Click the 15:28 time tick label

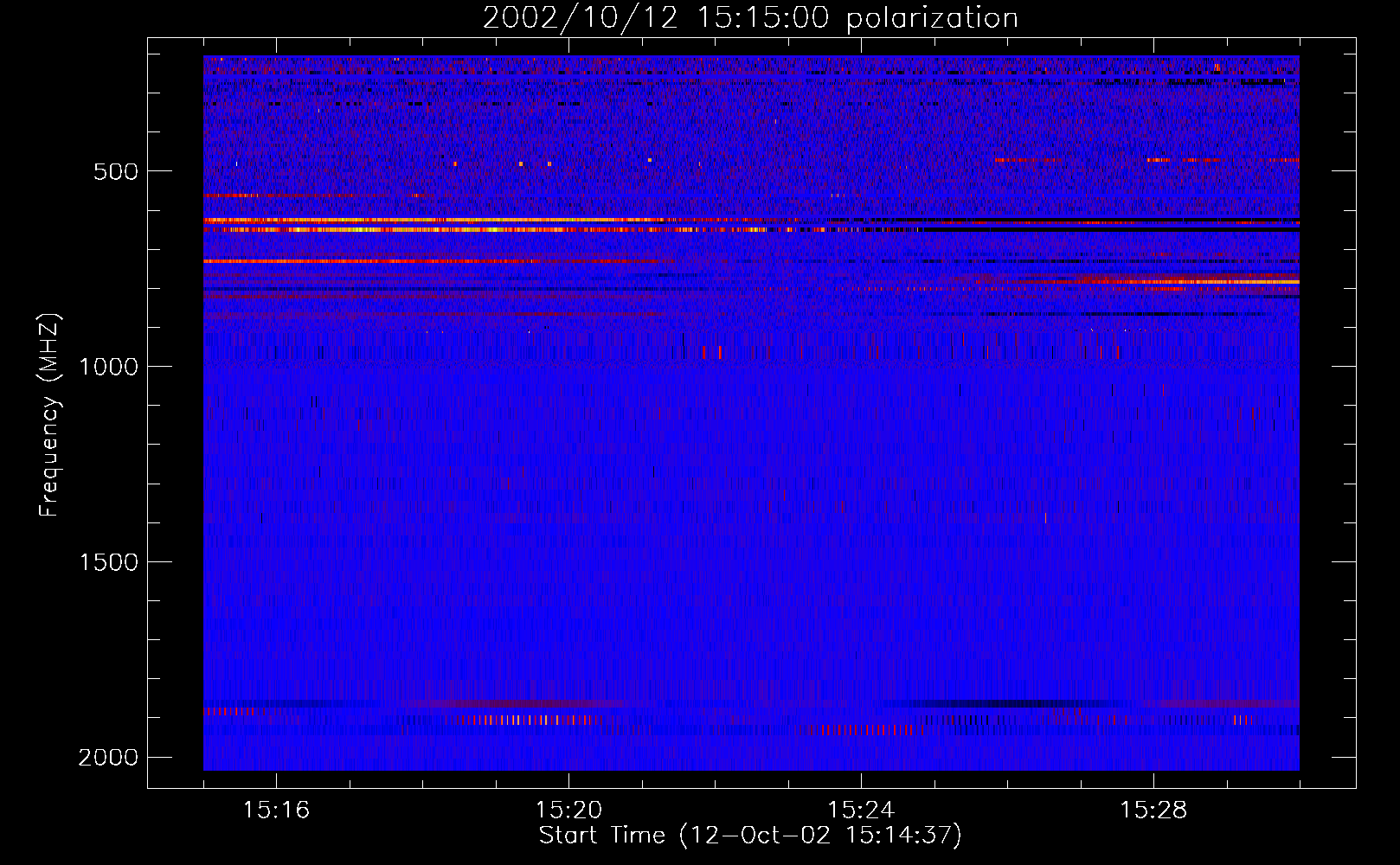1154,811
